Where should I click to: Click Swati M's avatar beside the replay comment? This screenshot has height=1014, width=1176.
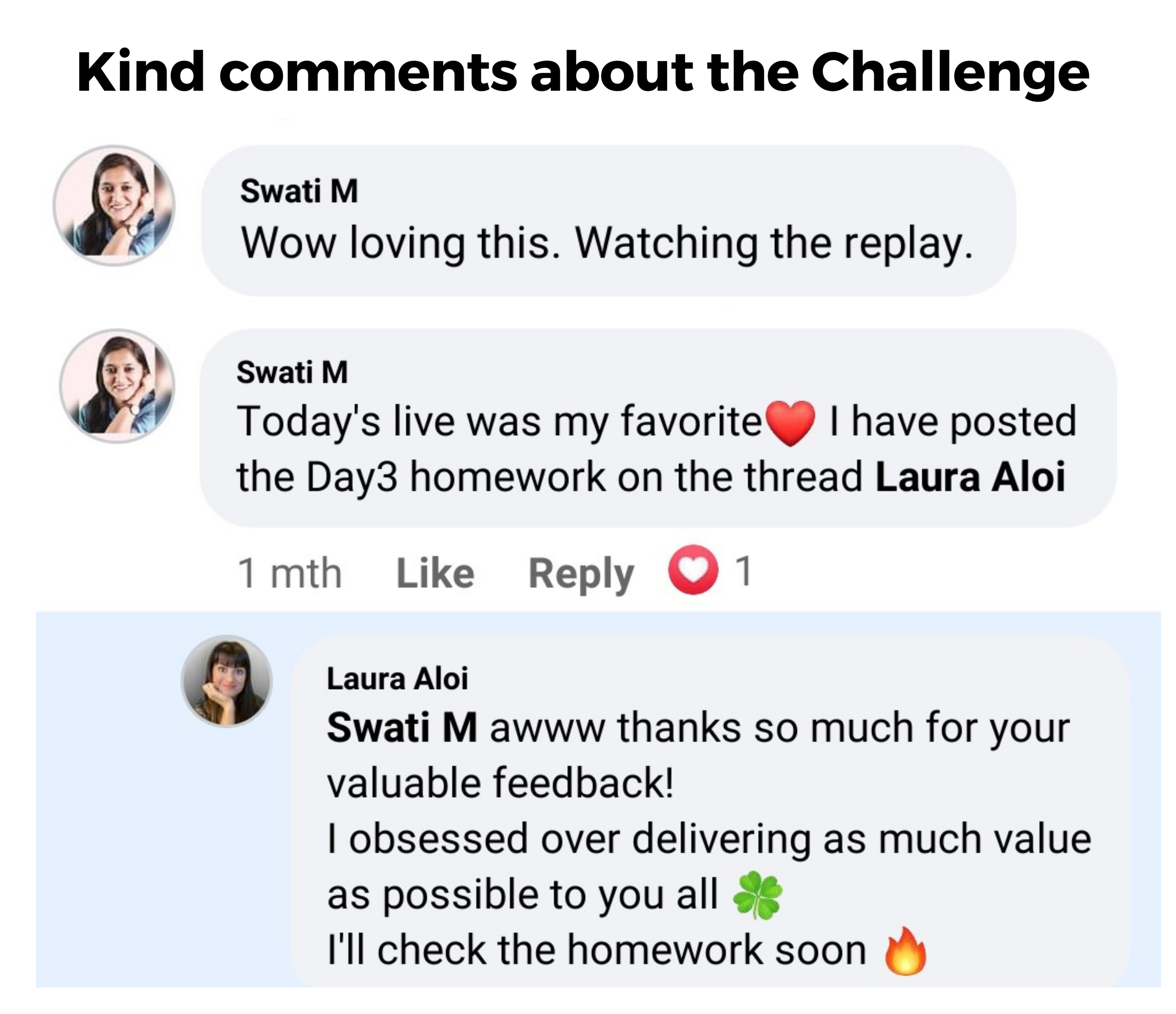point(114,205)
